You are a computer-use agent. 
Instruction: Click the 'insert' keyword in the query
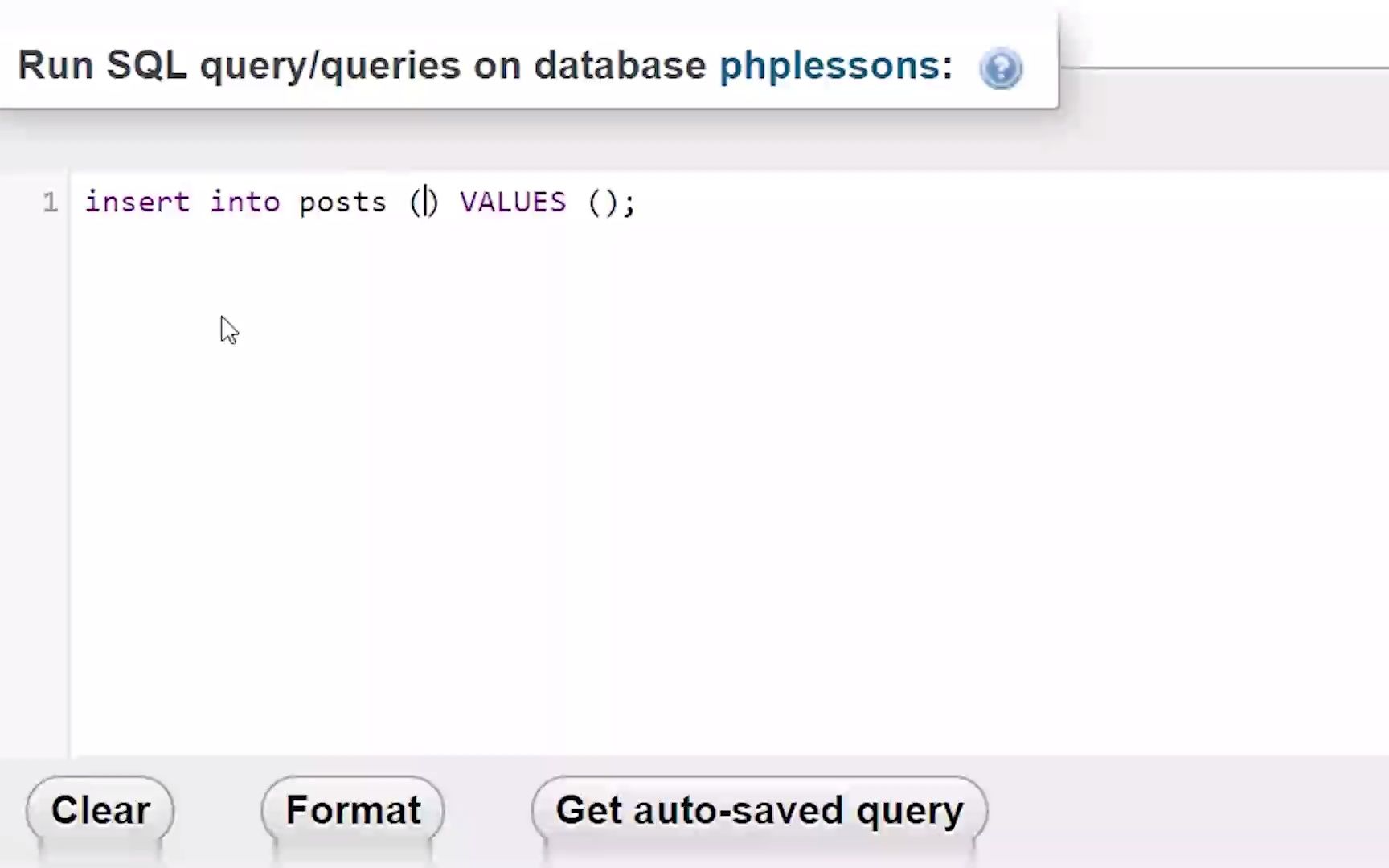137,202
